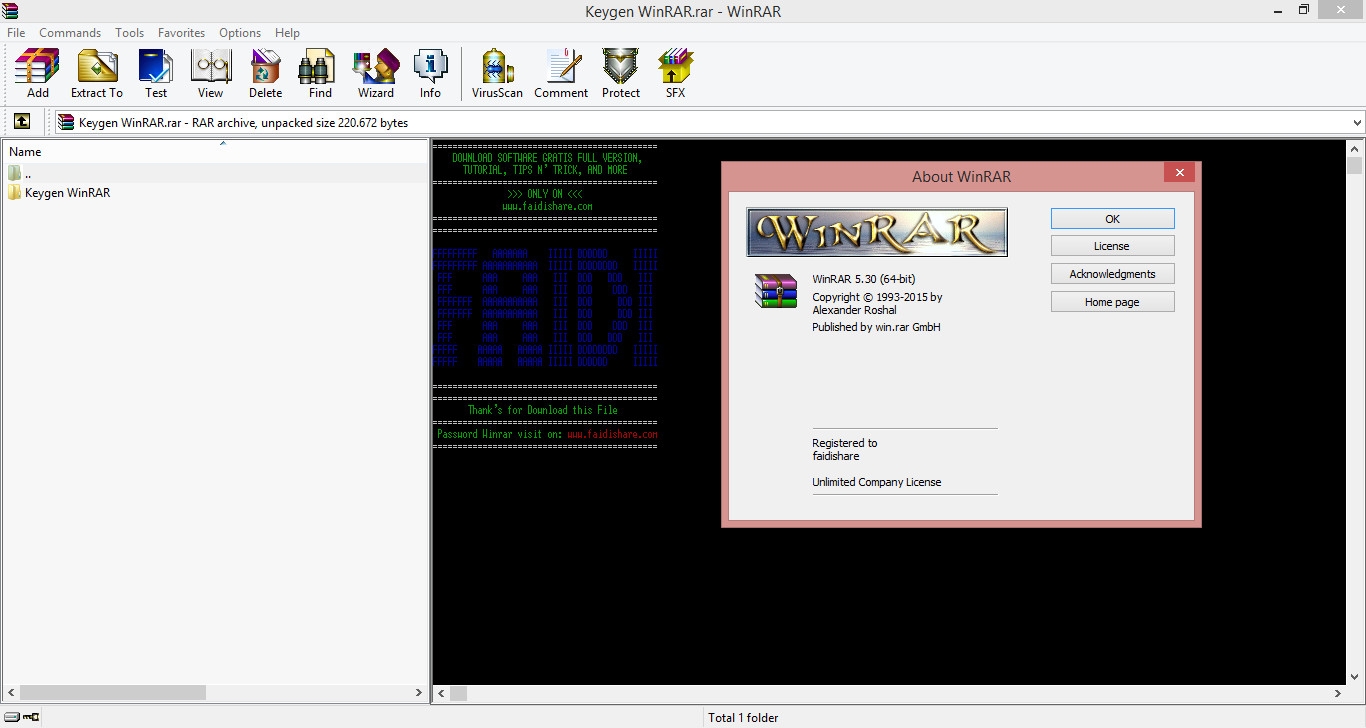Launch the Wizard tool
1366x728 pixels.
point(375,70)
